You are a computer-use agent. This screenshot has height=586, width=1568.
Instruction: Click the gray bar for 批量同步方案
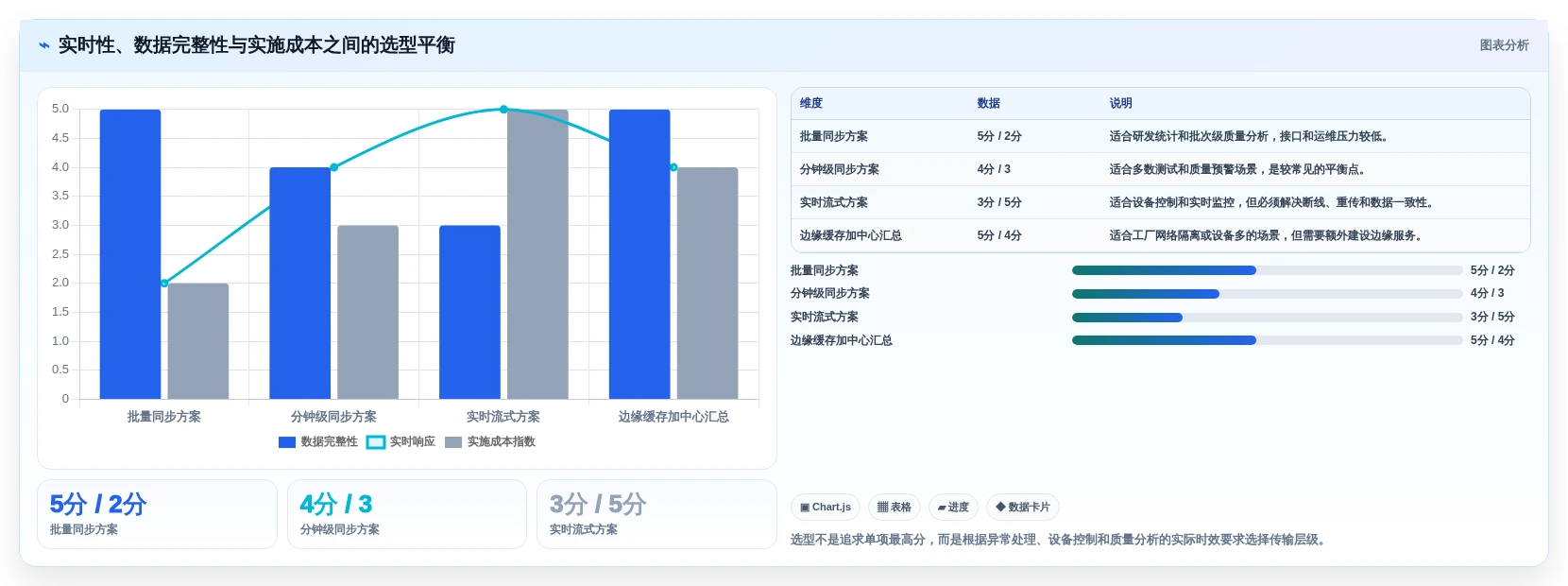point(198,341)
